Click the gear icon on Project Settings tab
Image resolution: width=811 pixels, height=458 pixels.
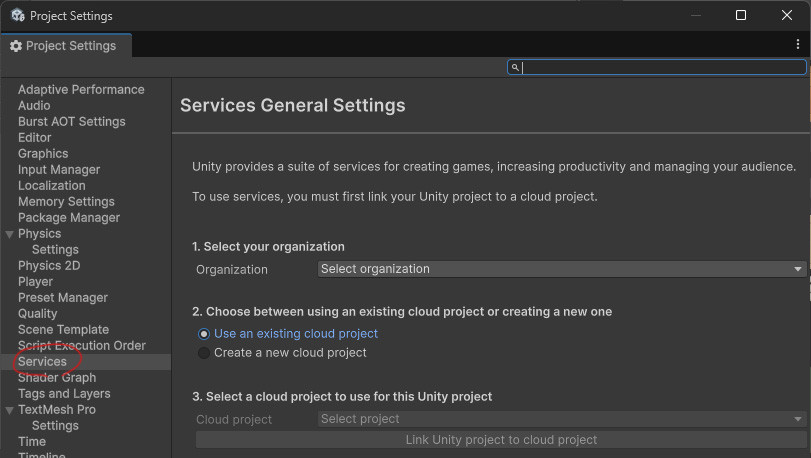[16, 46]
